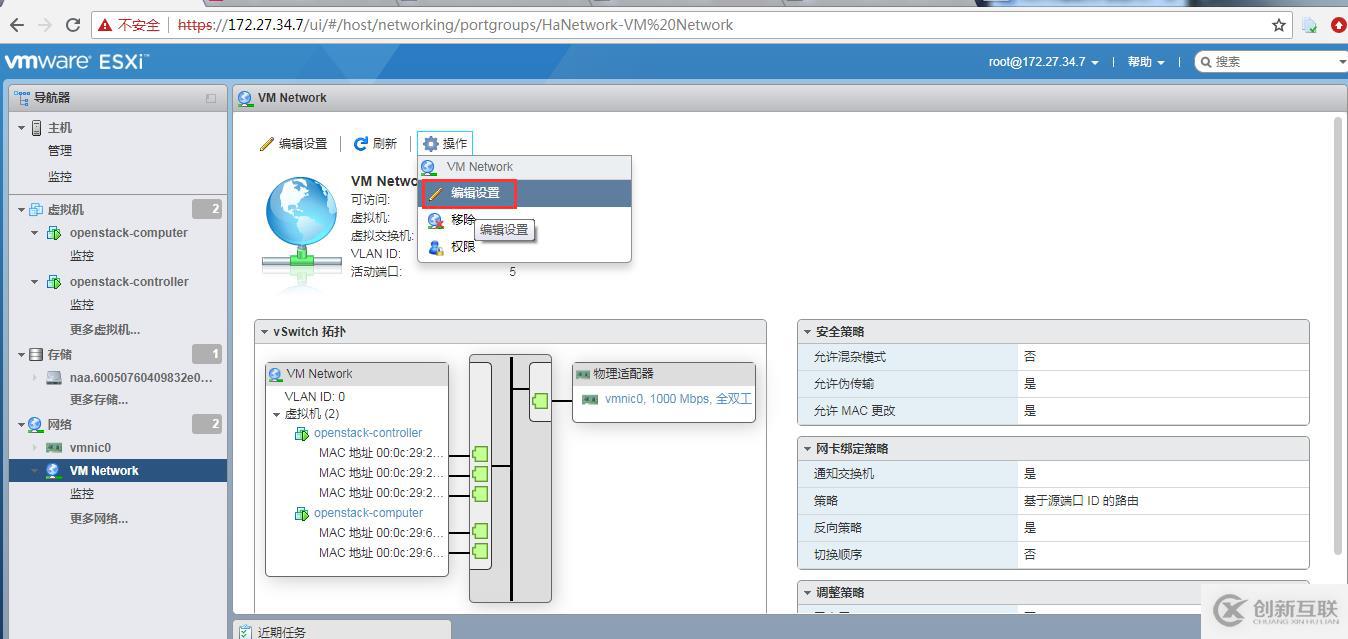Screen dimensions: 1348x639
Task: Collapse the 安全策略 security policy section
Action: [x=806, y=332]
